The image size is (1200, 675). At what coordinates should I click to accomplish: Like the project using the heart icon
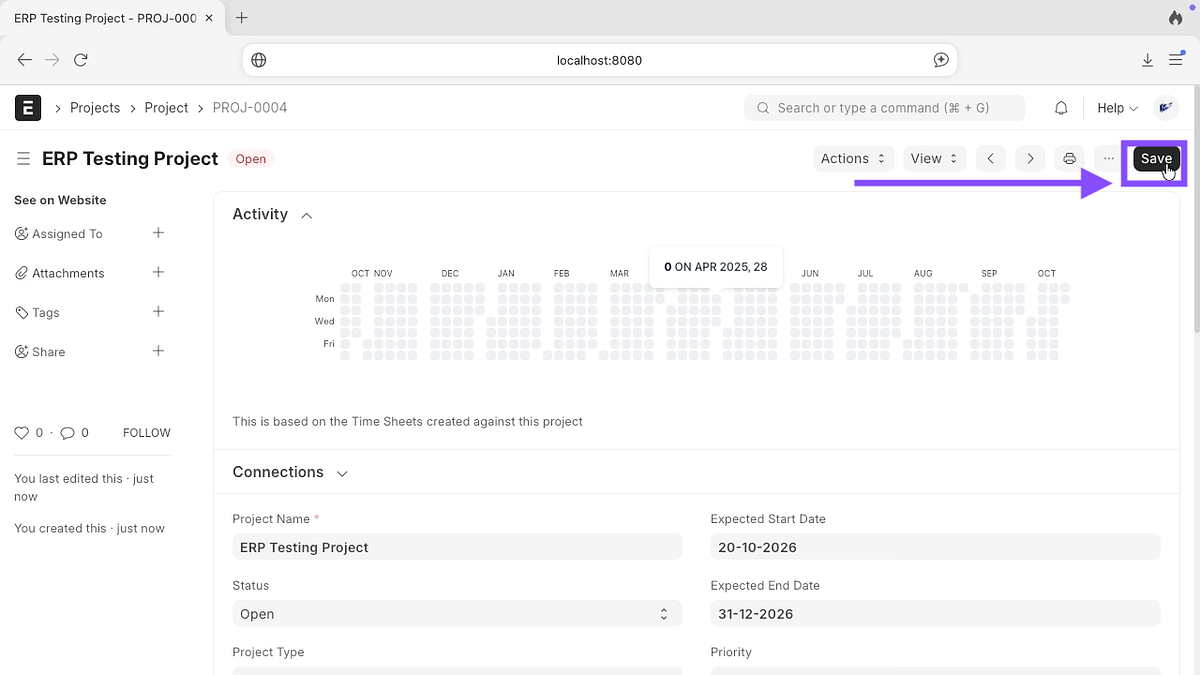click(20, 432)
